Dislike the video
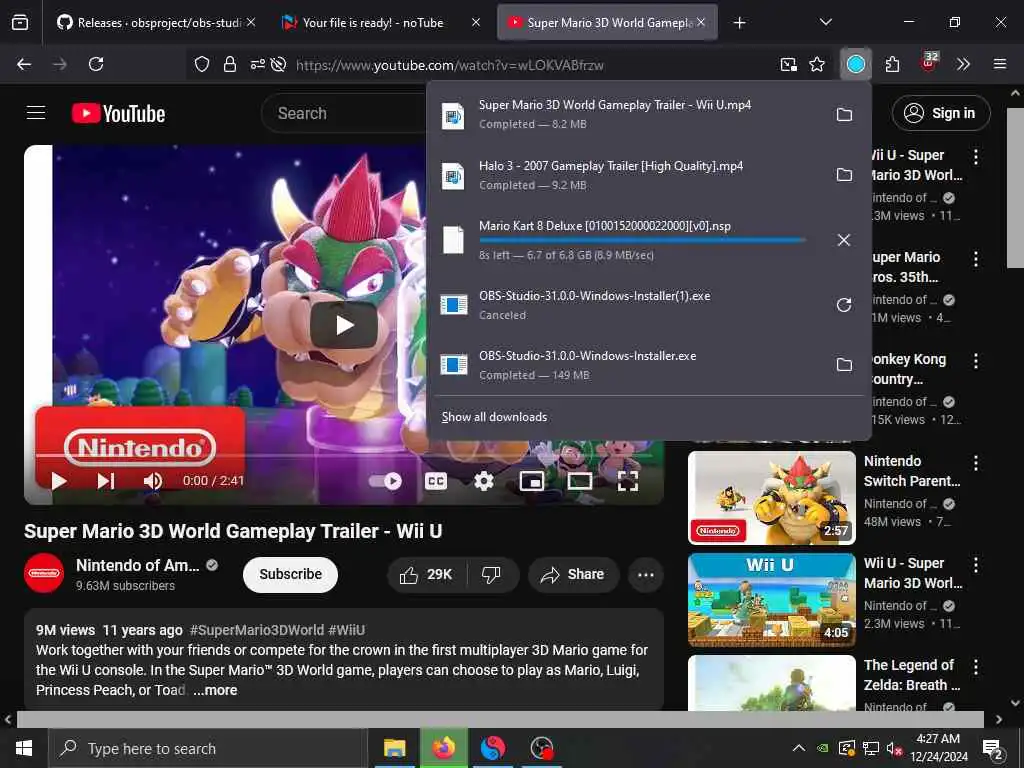Viewport: 1024px width, 768px height. (491, 574)
